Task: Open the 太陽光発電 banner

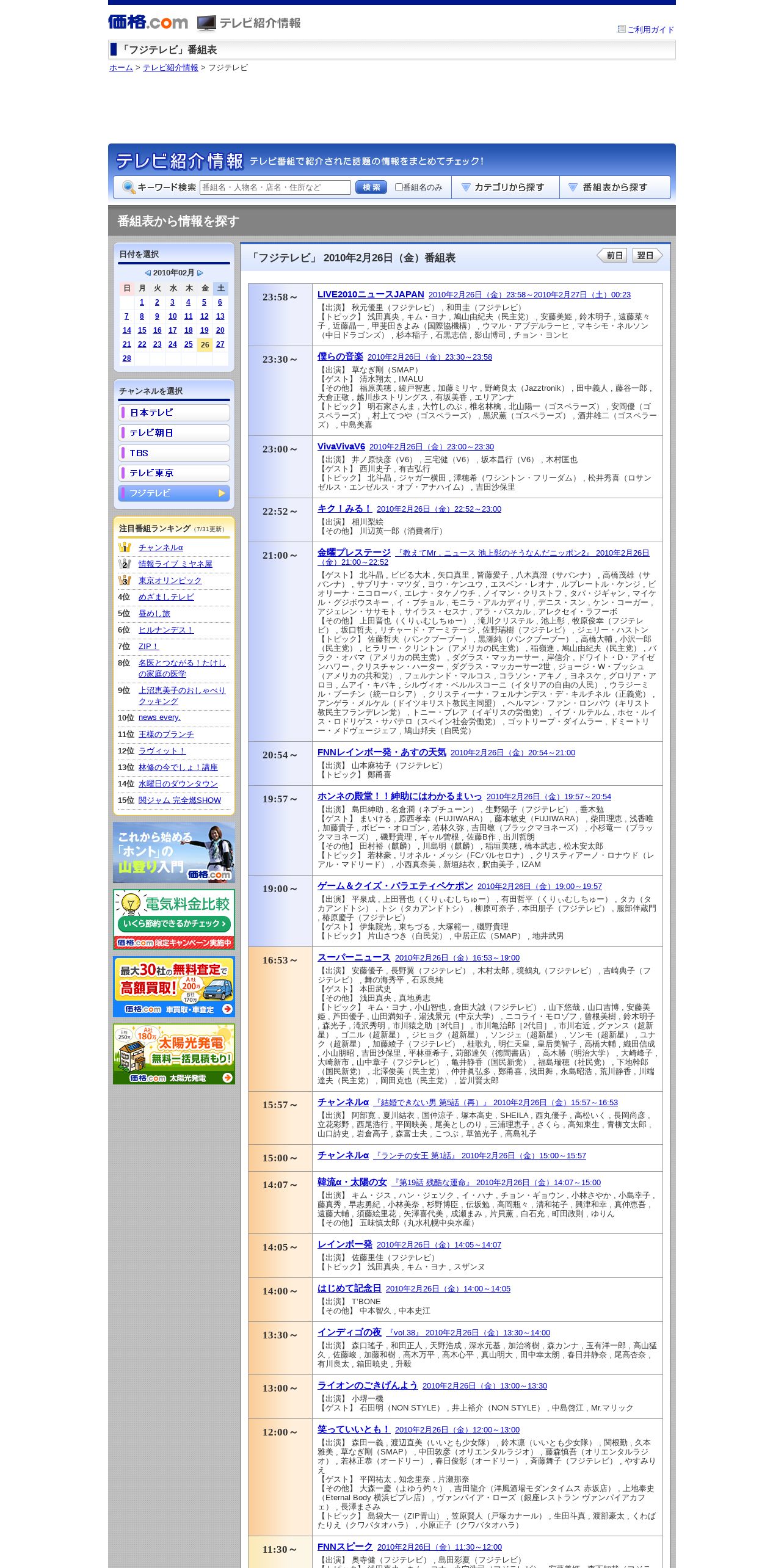Action: (174, 1054)
